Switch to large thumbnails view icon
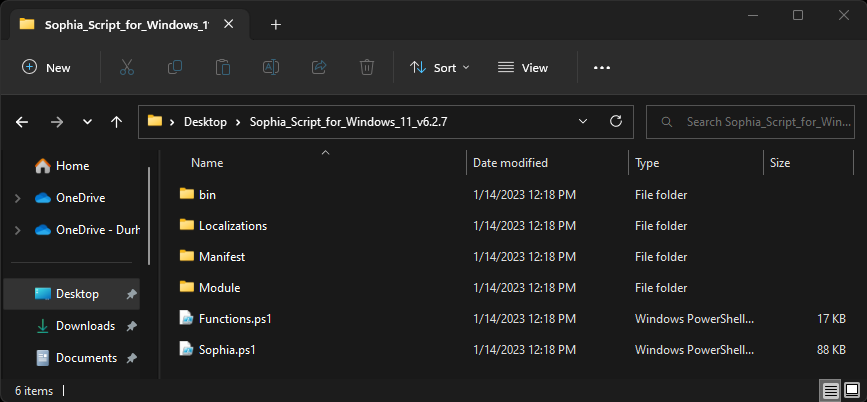Image resolution: width=867 pixels, height=402 pixels. (x=850, y=391)
